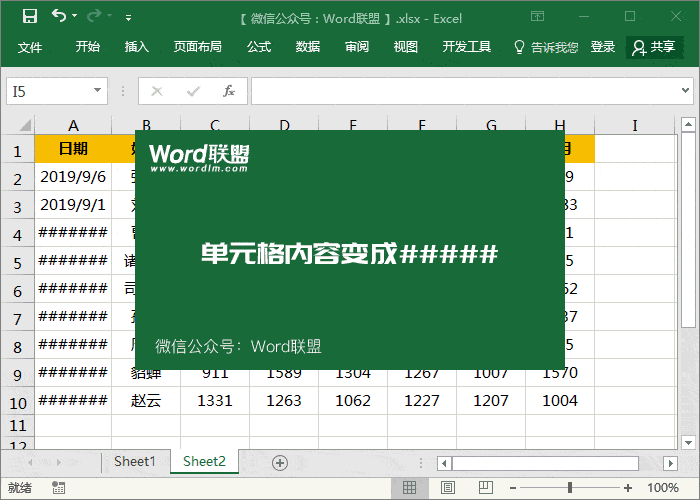Image resolution: width=700 pixels, height=500 pixels.
Task: Switch to the Sheet1 tab
Action: [x=134, y=461]
